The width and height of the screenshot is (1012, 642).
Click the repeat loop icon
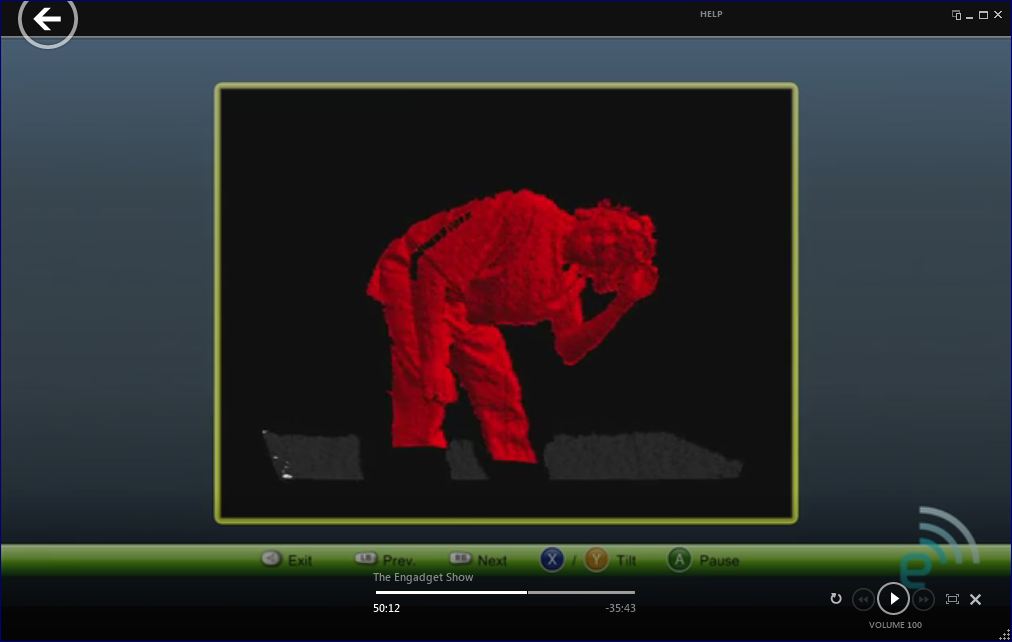pos(836,599)
